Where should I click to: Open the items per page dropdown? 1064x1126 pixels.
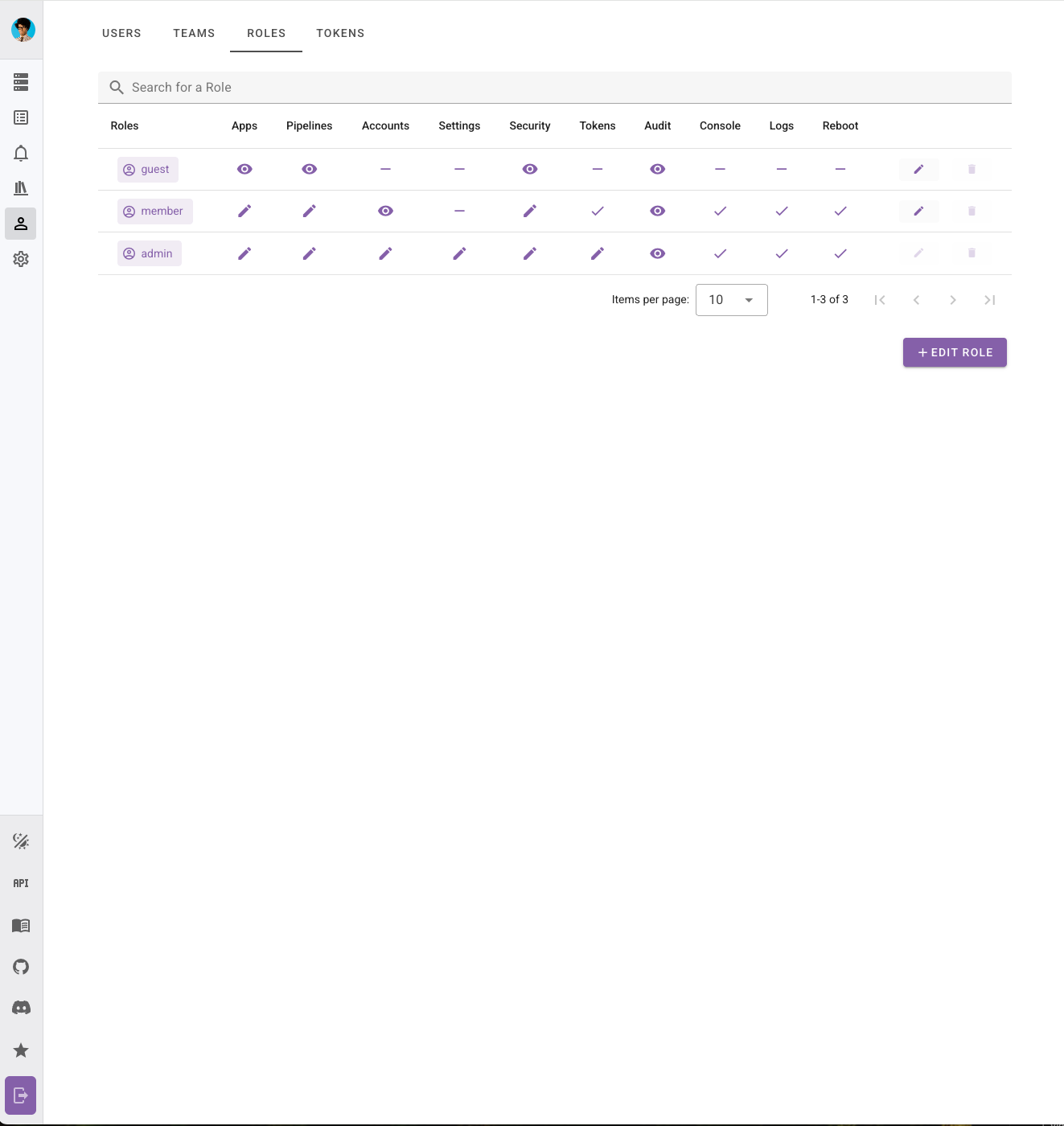[x=731, y=300]
